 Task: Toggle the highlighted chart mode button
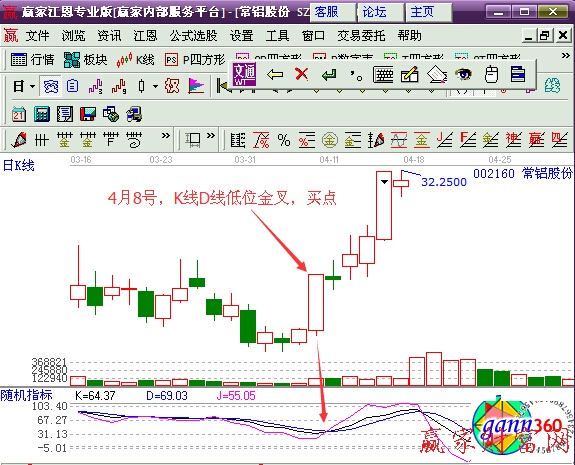click(x=51, y=87)
